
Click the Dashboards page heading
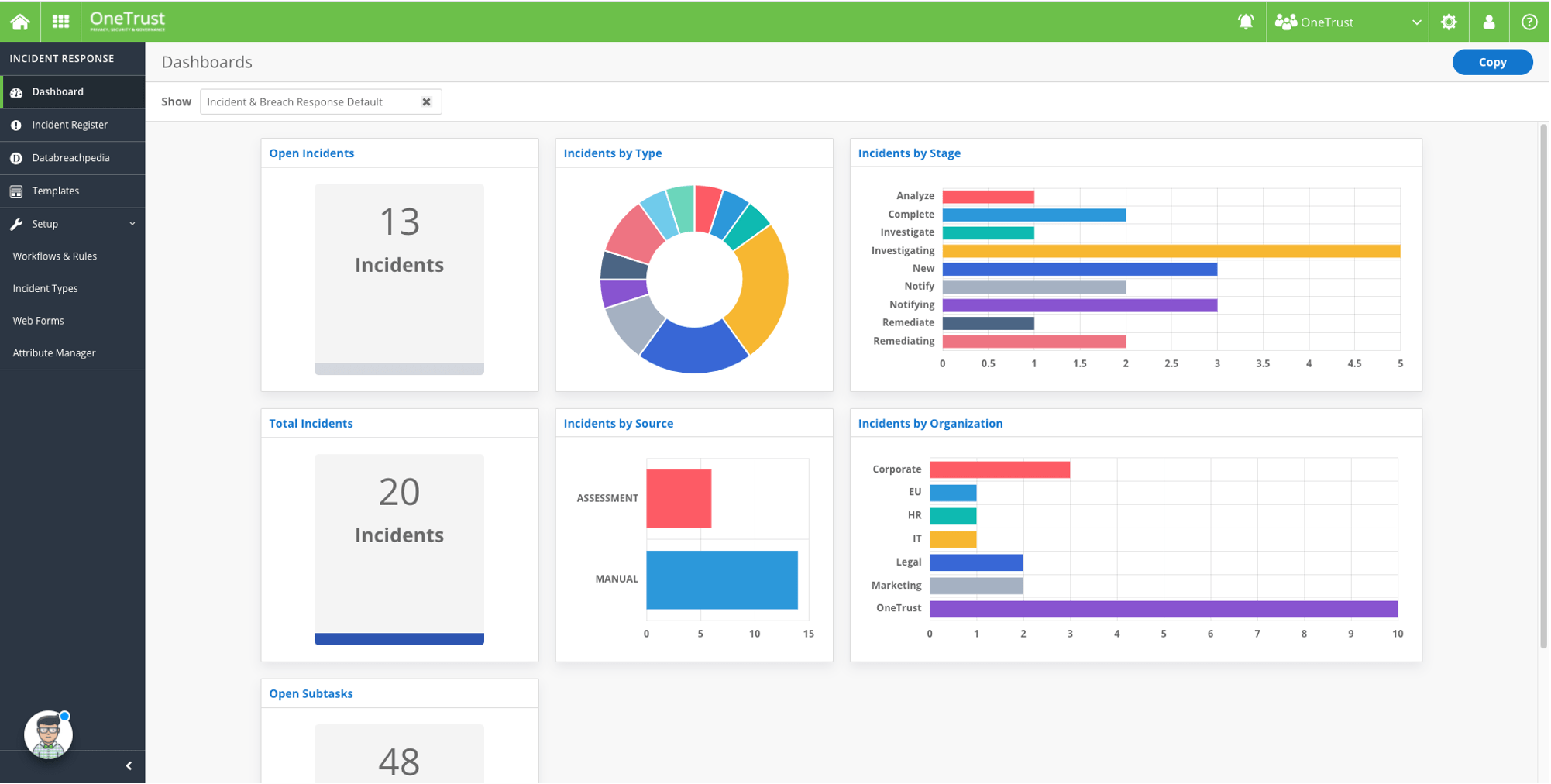pos(207,62)
